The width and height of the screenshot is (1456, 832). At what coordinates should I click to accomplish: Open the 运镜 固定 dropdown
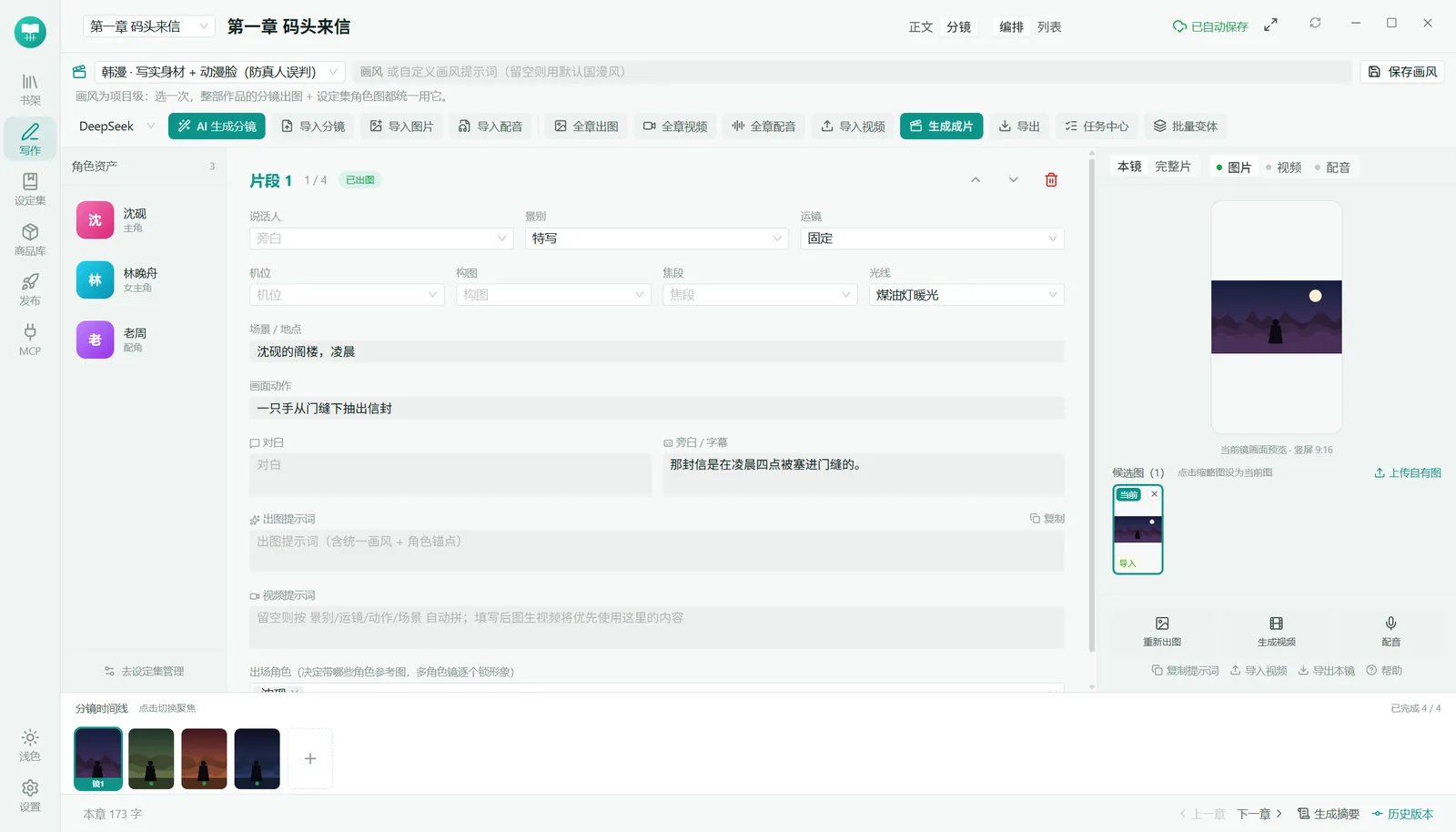click(932, 238)
